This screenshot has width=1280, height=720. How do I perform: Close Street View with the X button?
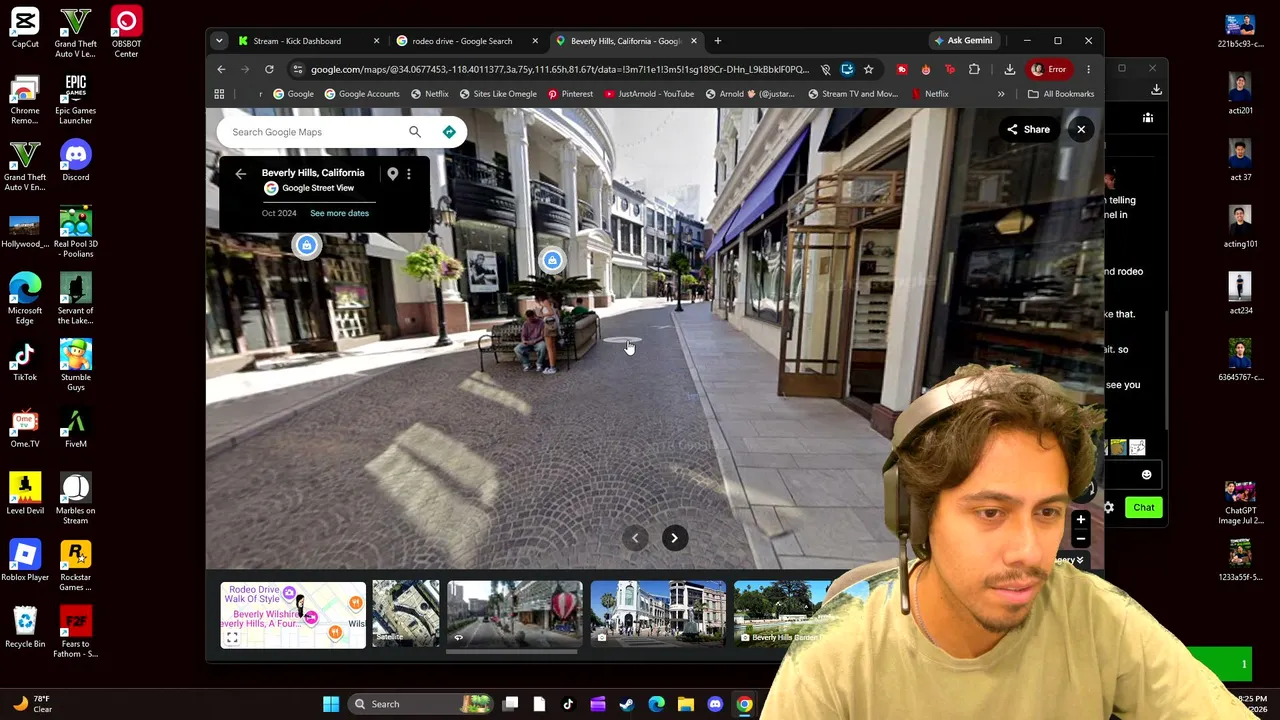(1081, 129)
